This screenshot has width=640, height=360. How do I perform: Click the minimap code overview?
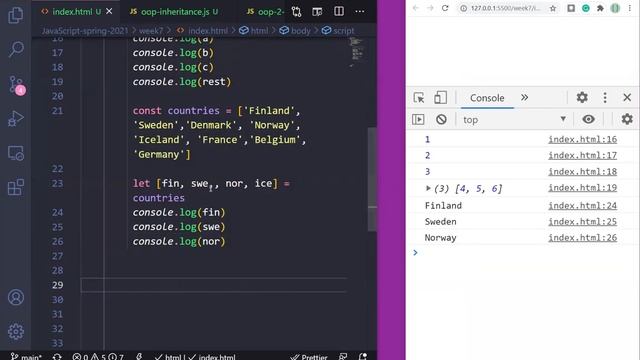click(356, 52)
